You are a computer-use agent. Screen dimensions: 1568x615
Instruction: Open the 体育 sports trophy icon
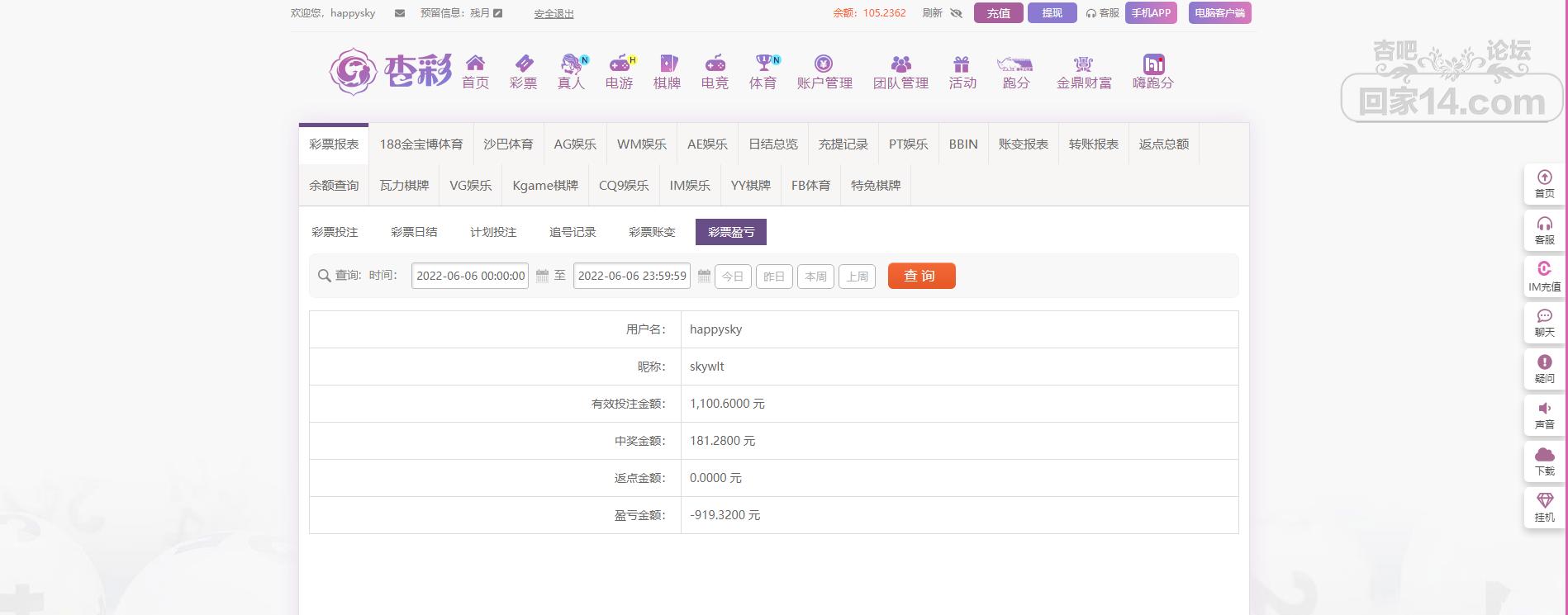[x=763, y=64]
